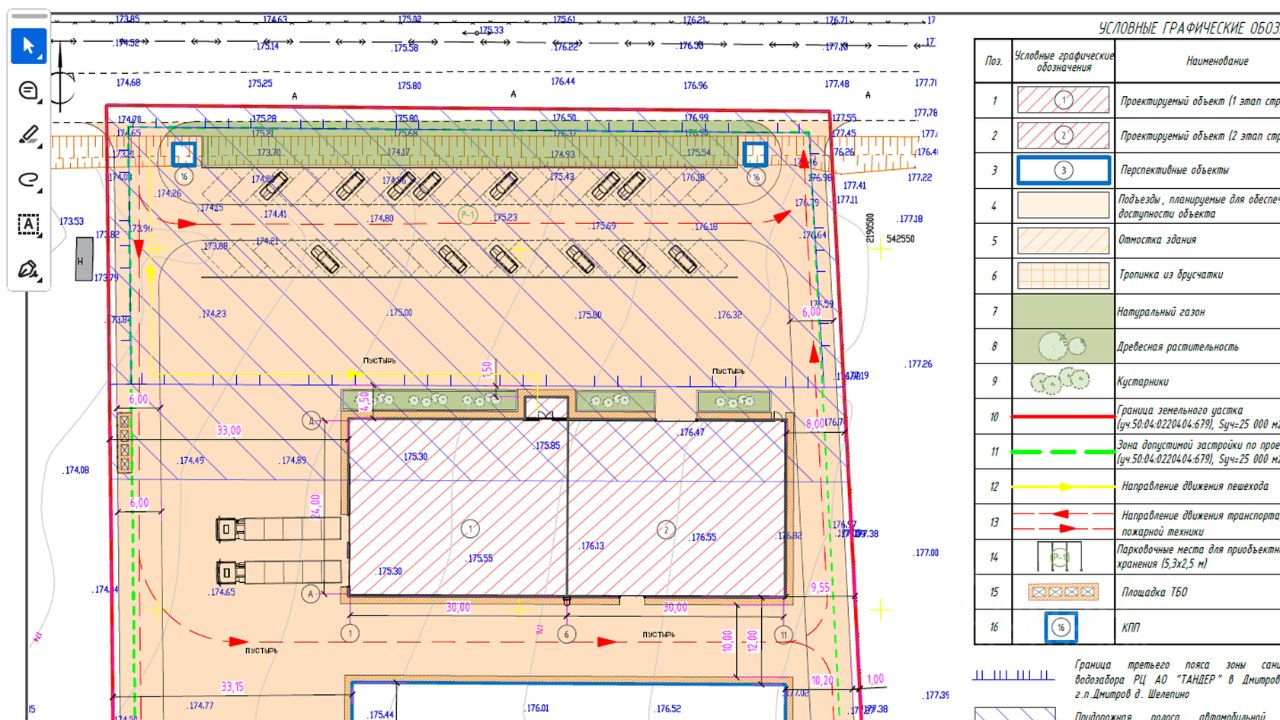
Task: Pick the Highlight marker tool
Action: point(29,136)
